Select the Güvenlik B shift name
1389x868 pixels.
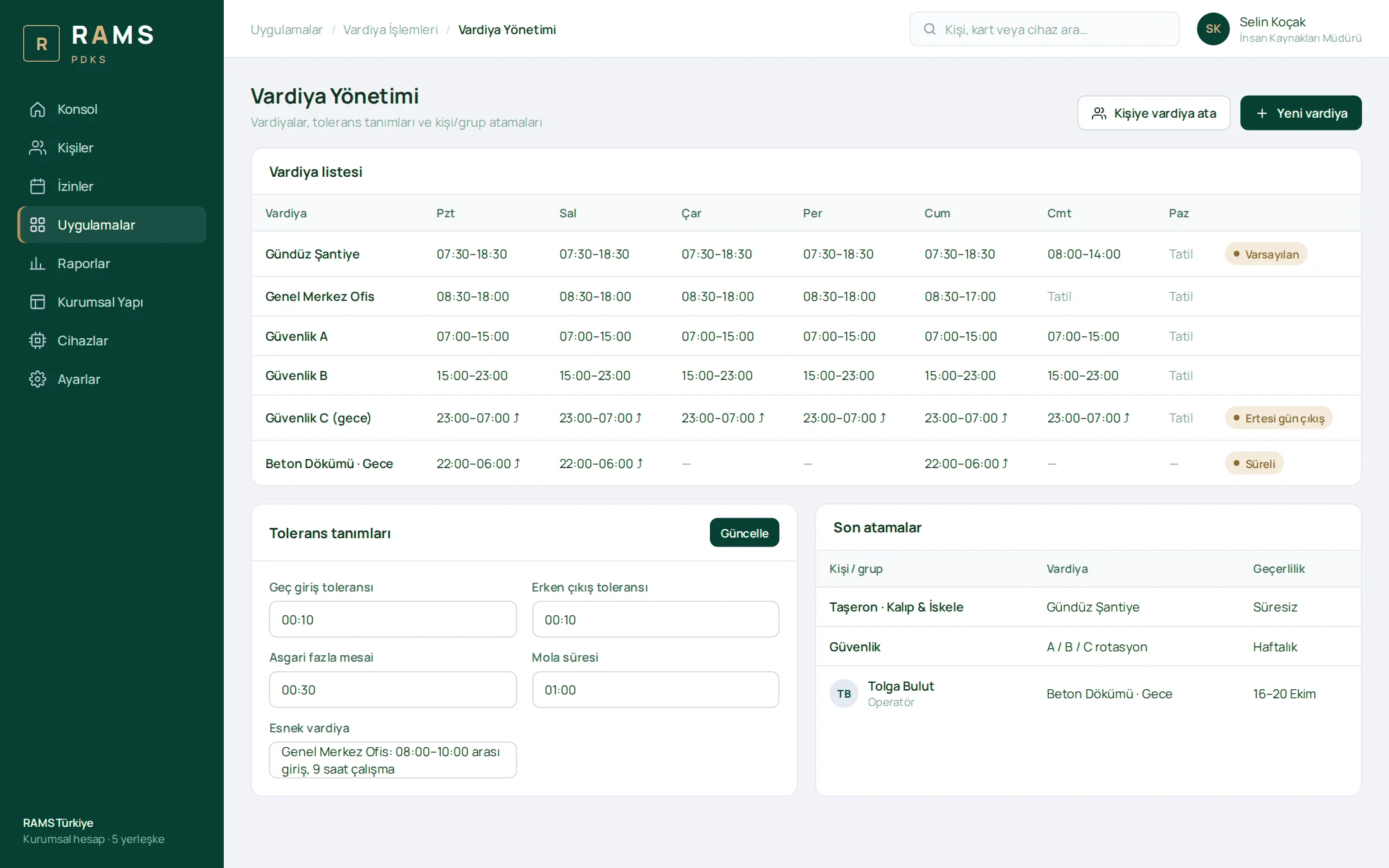coord(296,375)
